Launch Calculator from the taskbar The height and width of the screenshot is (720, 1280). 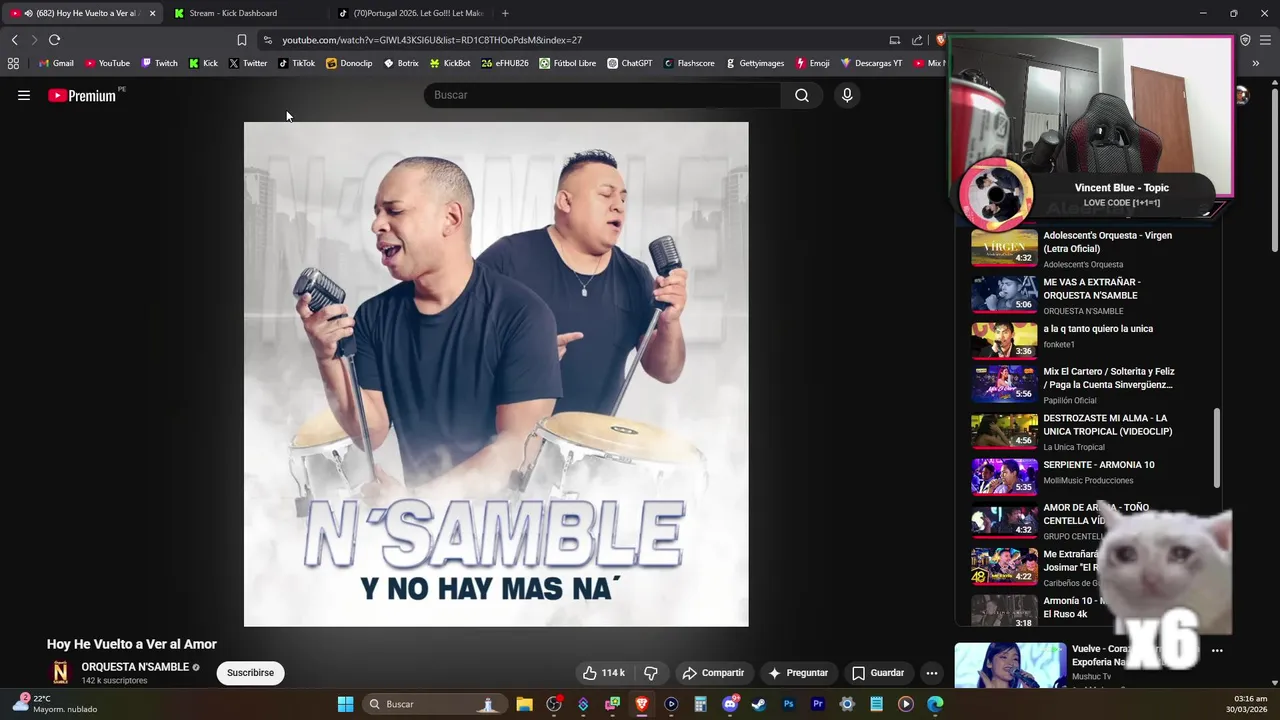pos(700,704)
